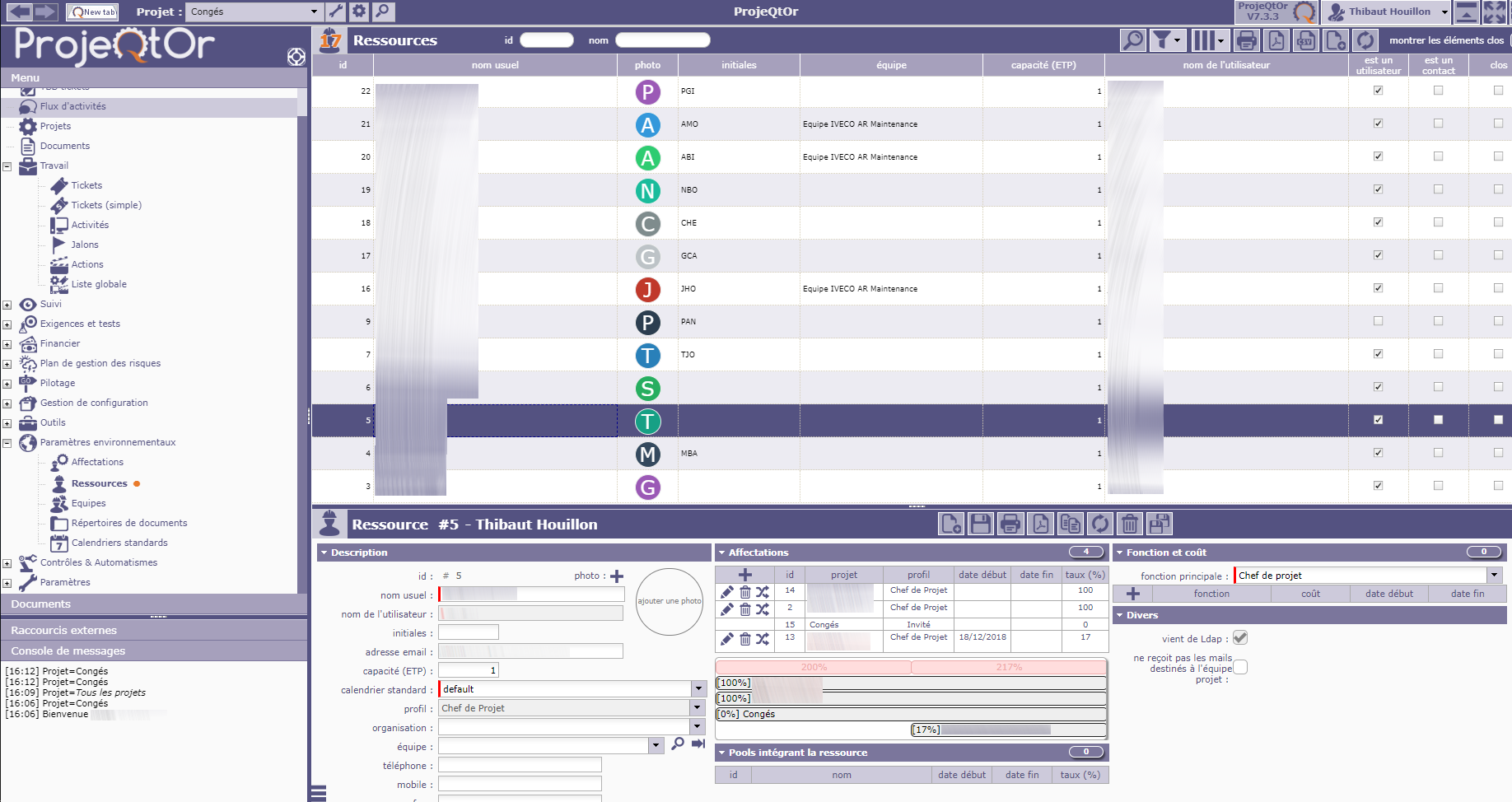This screenshot has width=1512, height=802.
Task: Open the Console de messages panel
Action: point(153,650)
